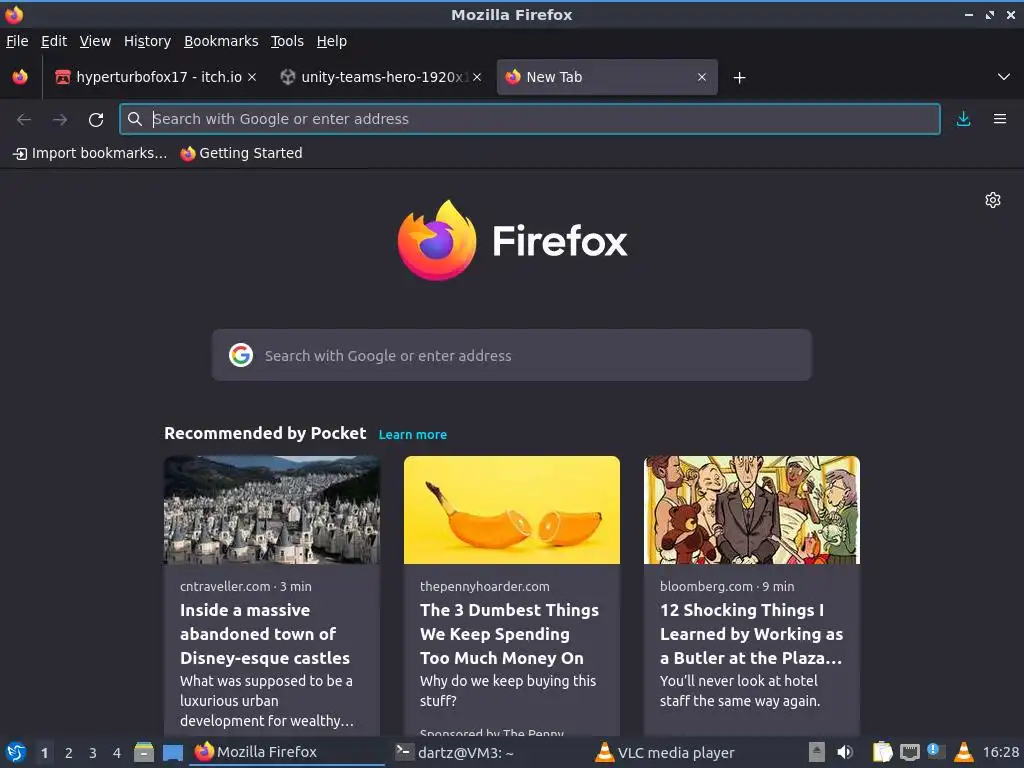
Task: Click the page's Google search box
Action: [511, 355]
